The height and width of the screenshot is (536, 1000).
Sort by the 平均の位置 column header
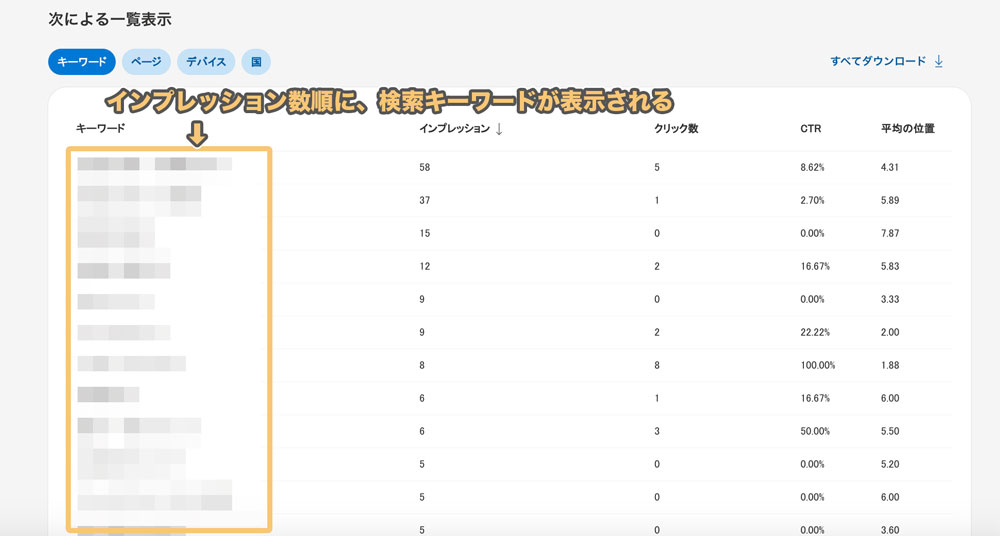pos(907,129)
